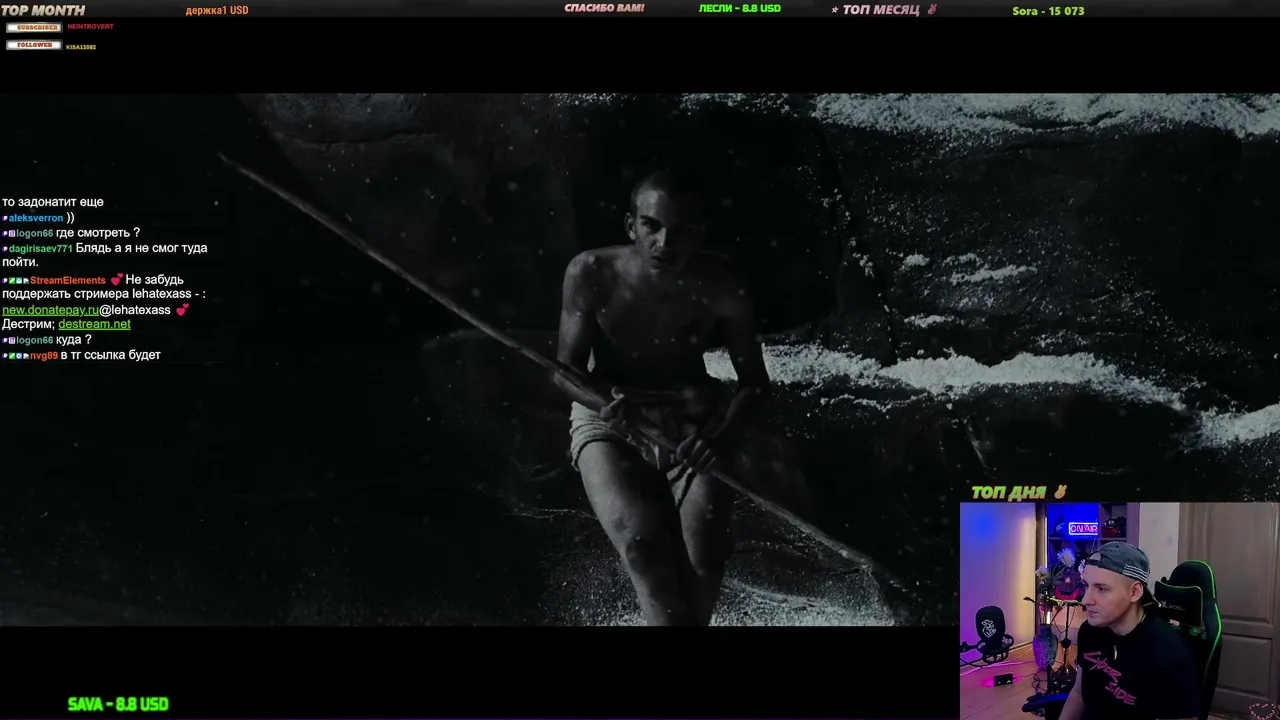Click logon66 beside 'где смотреть ?'
The image size is (1280, 720).
pyautogui.click(x=34, y=233)
